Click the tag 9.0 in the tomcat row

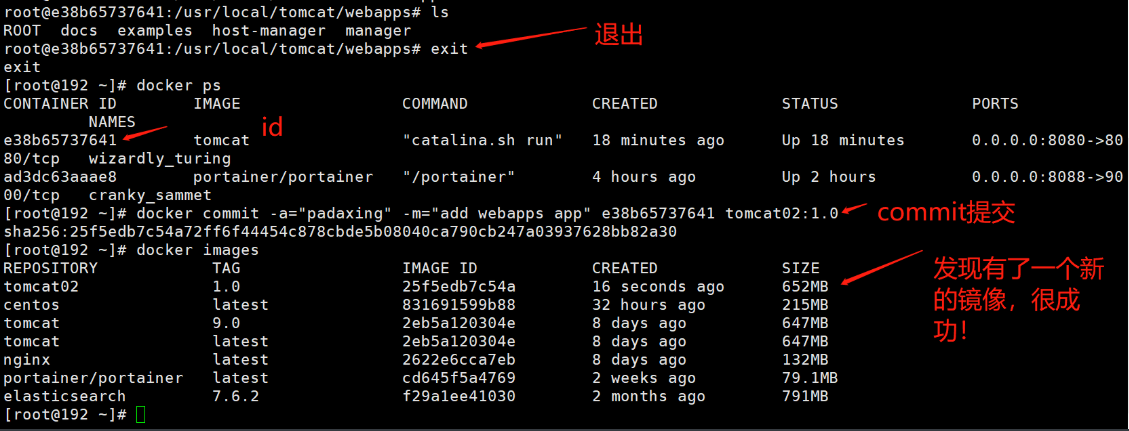pyautogui.click(x=226, y=324)
